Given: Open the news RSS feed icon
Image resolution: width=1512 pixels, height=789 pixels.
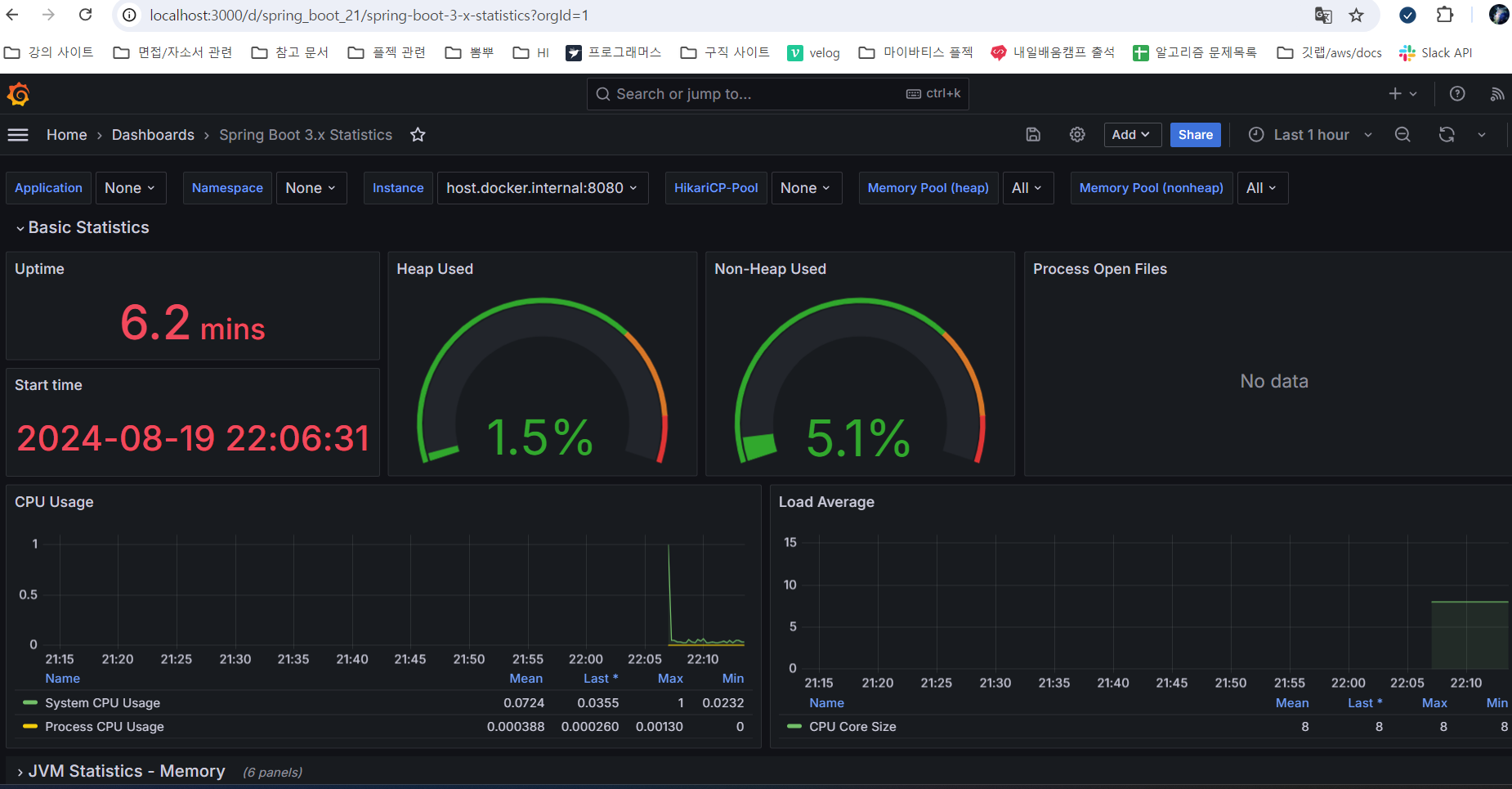Looking at the screenshot, I should pos(1496,94).
